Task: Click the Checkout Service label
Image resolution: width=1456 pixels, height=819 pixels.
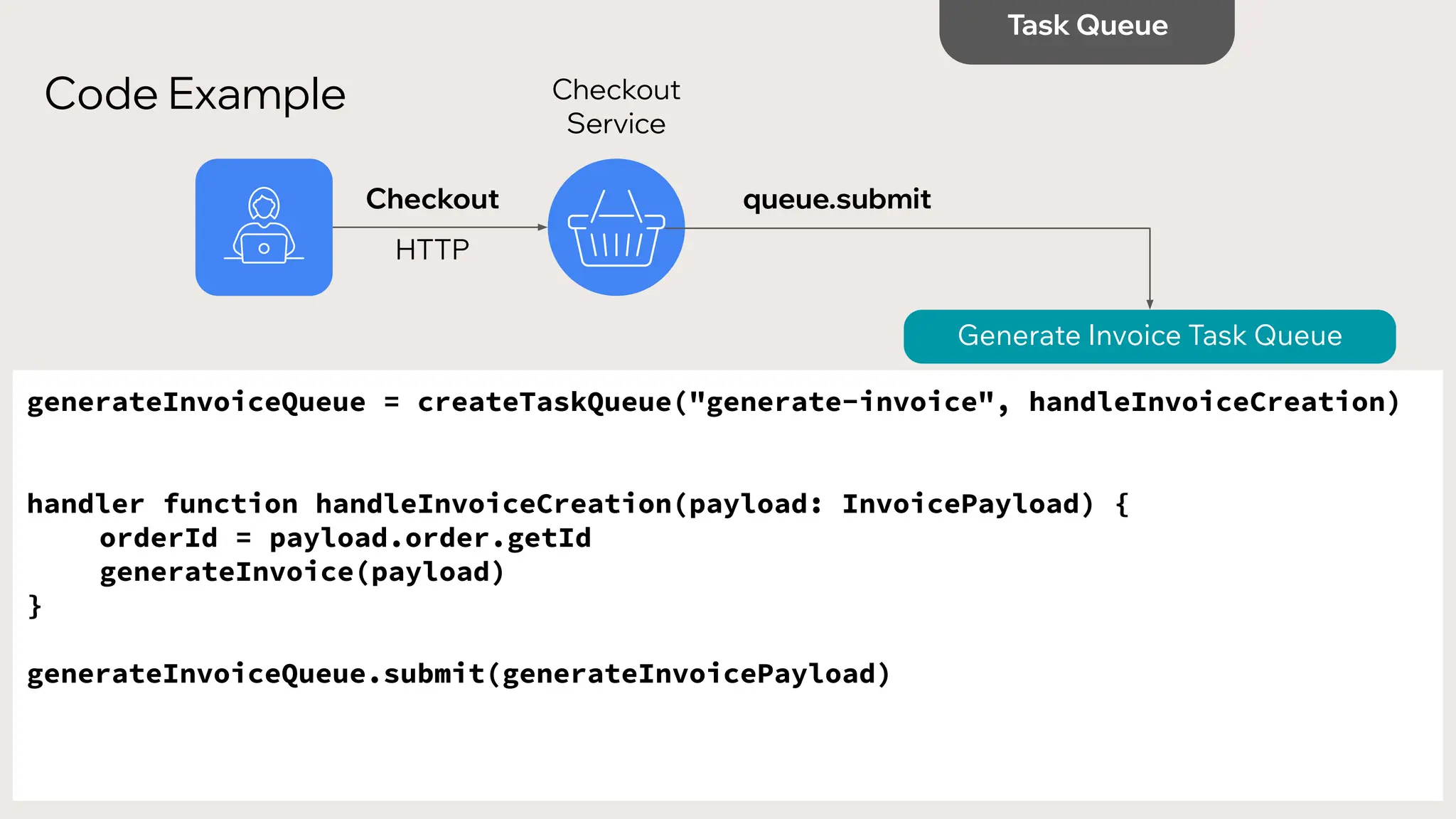Action: tap(616, 107)
